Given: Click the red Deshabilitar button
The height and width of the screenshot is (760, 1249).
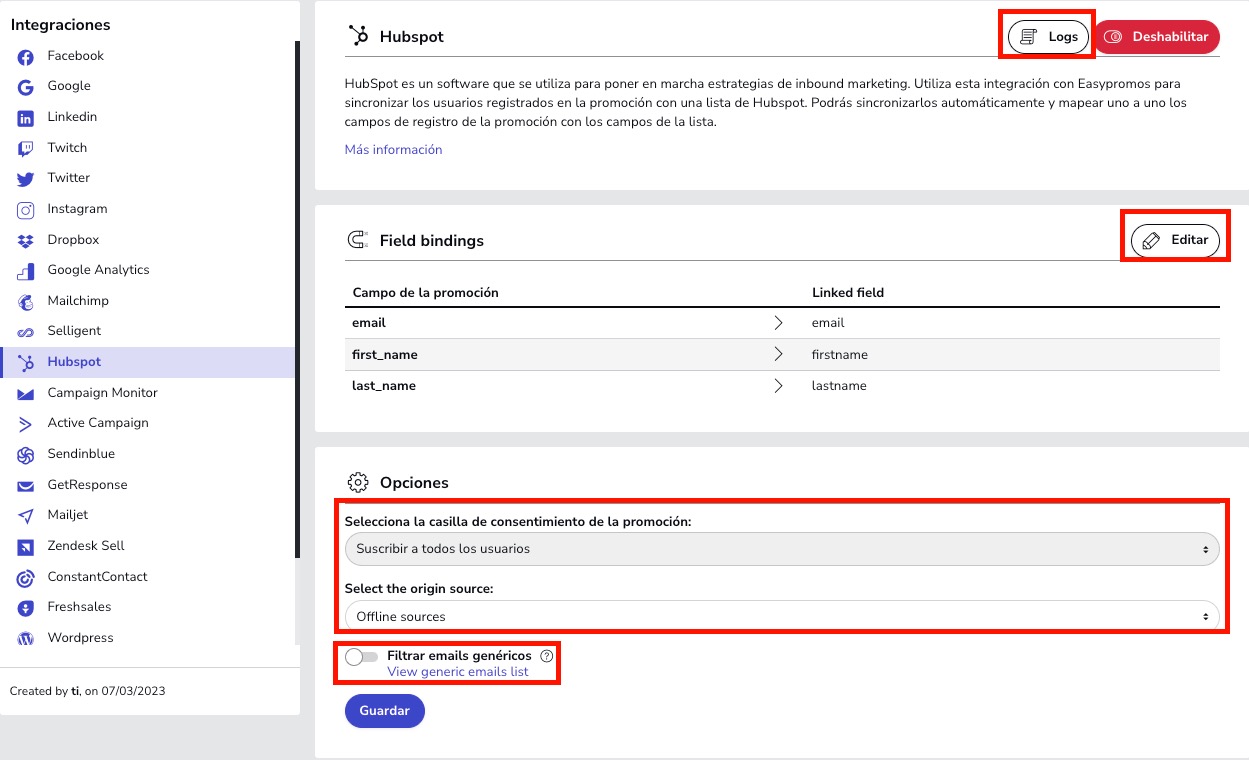Looking at the screenshot, I should 1157,37.
